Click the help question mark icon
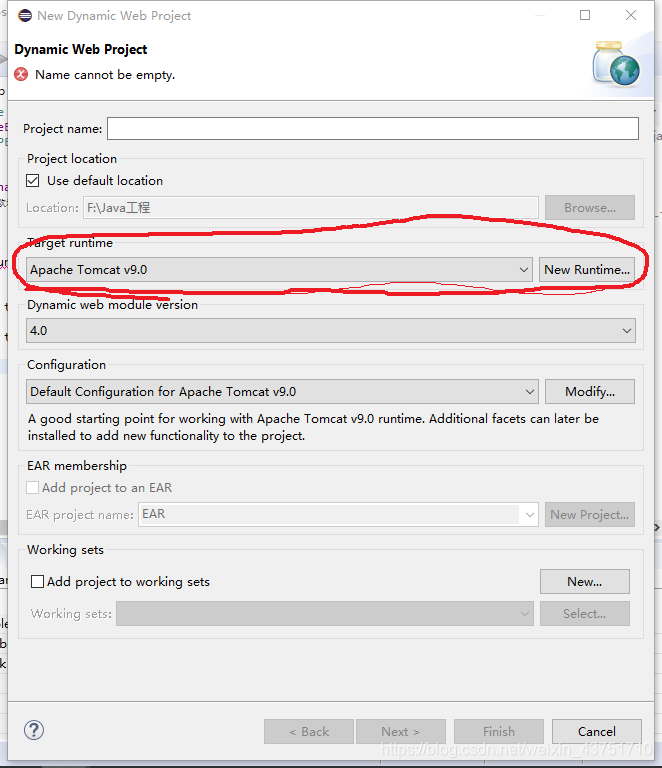The height and width of the screenshot is (768, 662). (x=34, y=730)
